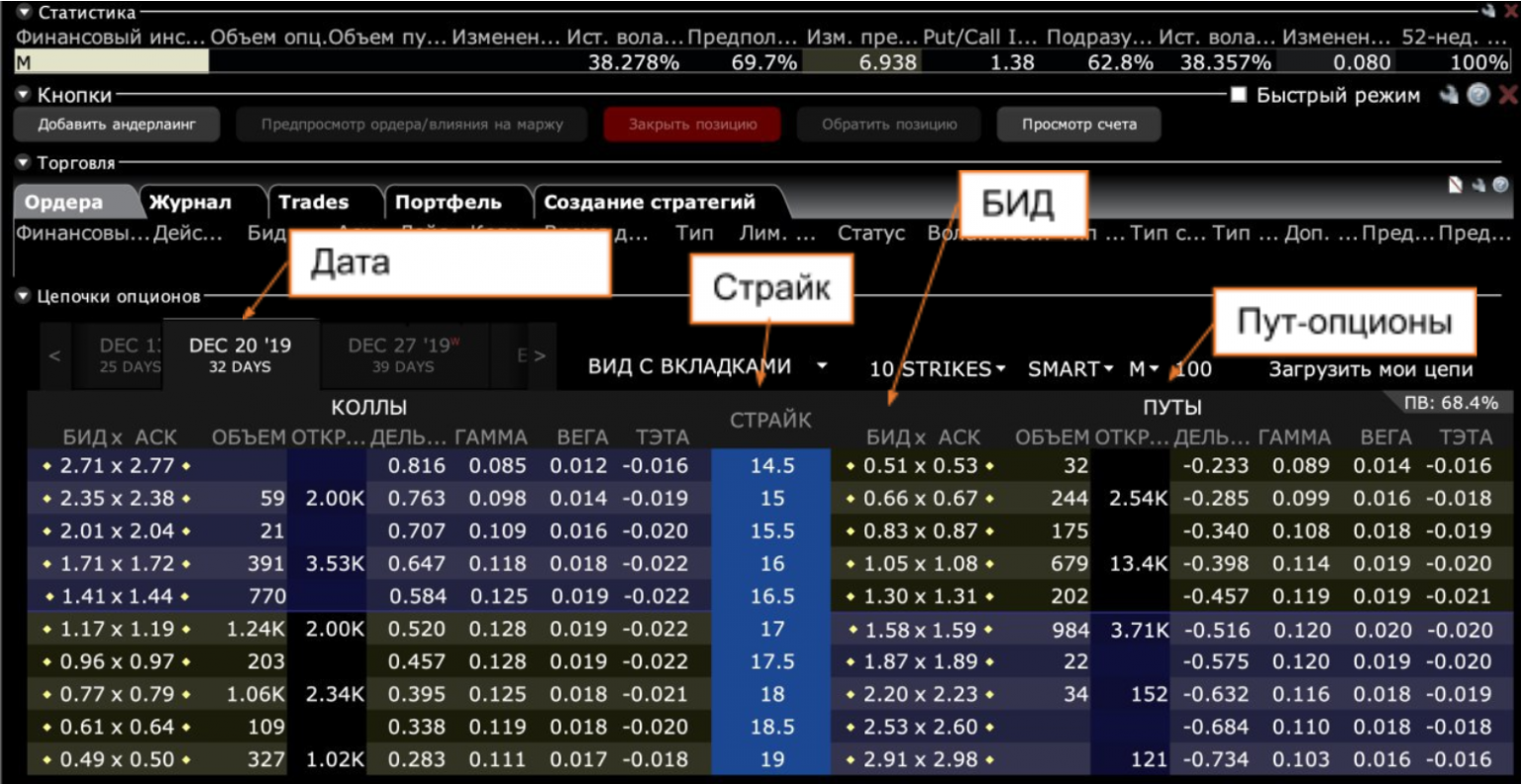Image resolution: width=1521 pixels, height=784 pixels.
Task: Open Statistics panel wrench settings icon
Action: point(1489,10)
